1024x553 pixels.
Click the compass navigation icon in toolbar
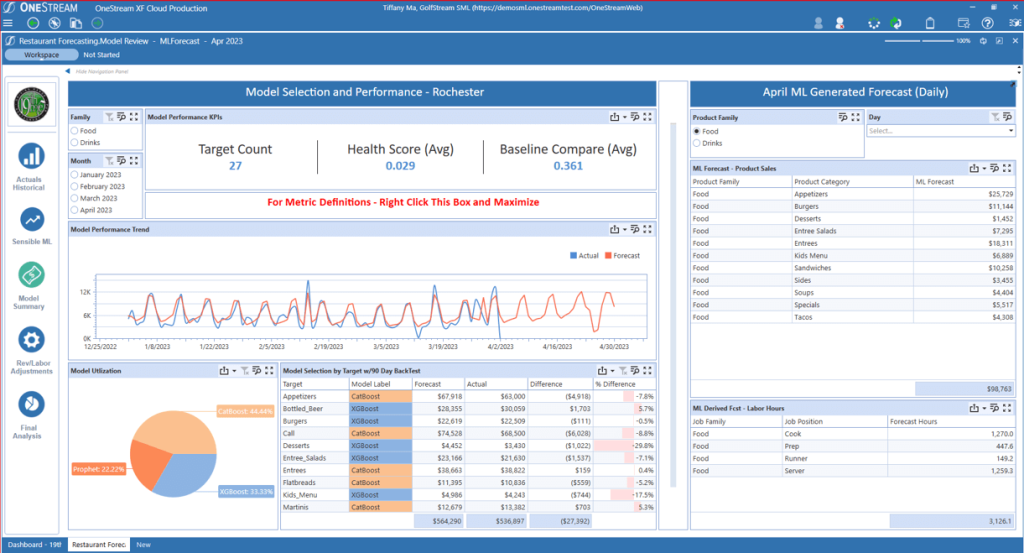click(54, 24)
